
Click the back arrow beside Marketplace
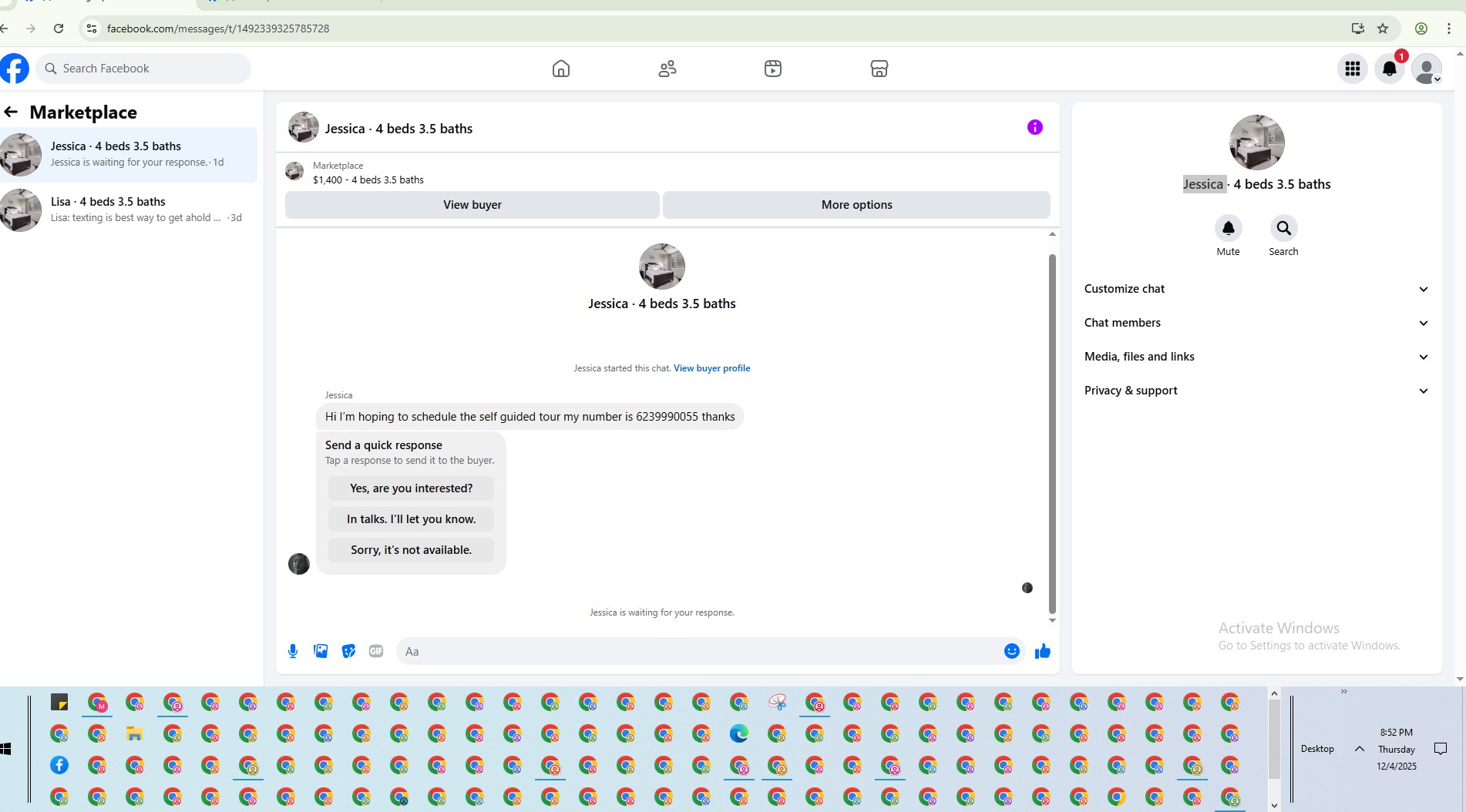[11, 112]
